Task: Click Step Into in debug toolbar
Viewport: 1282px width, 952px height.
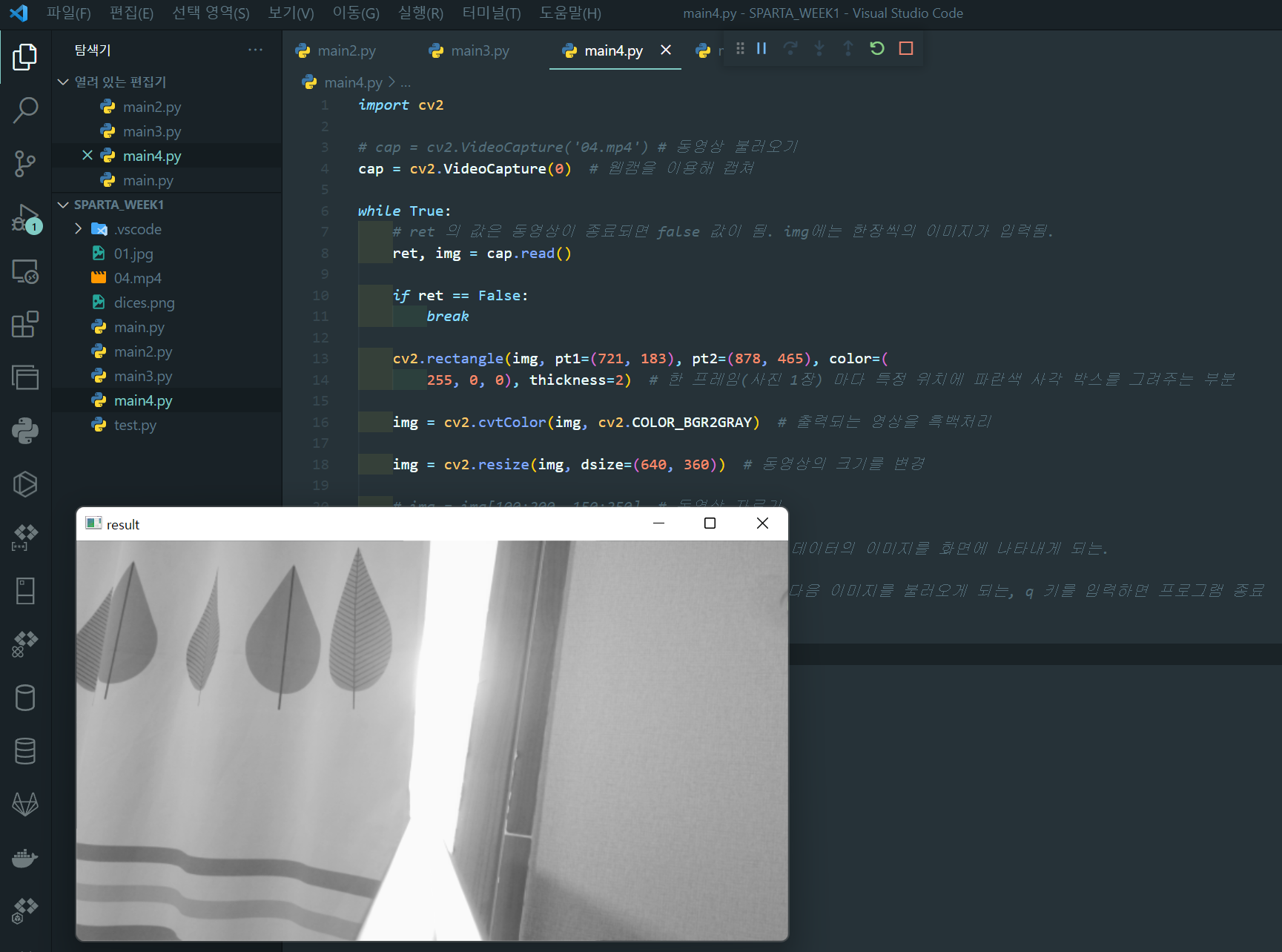Action: click(819, 48)
